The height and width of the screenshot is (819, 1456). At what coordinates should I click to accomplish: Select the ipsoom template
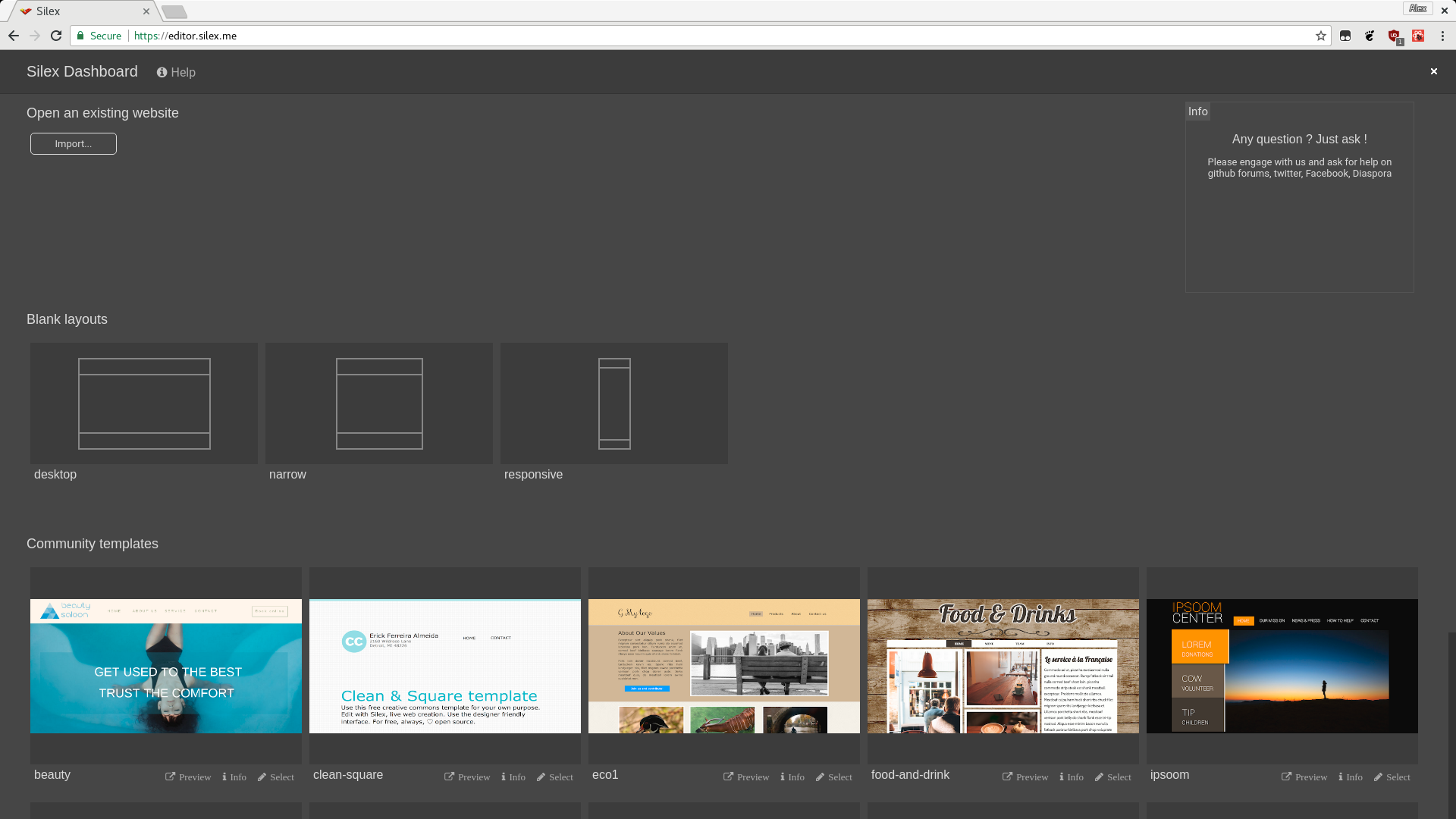(x=1392, y=777)
